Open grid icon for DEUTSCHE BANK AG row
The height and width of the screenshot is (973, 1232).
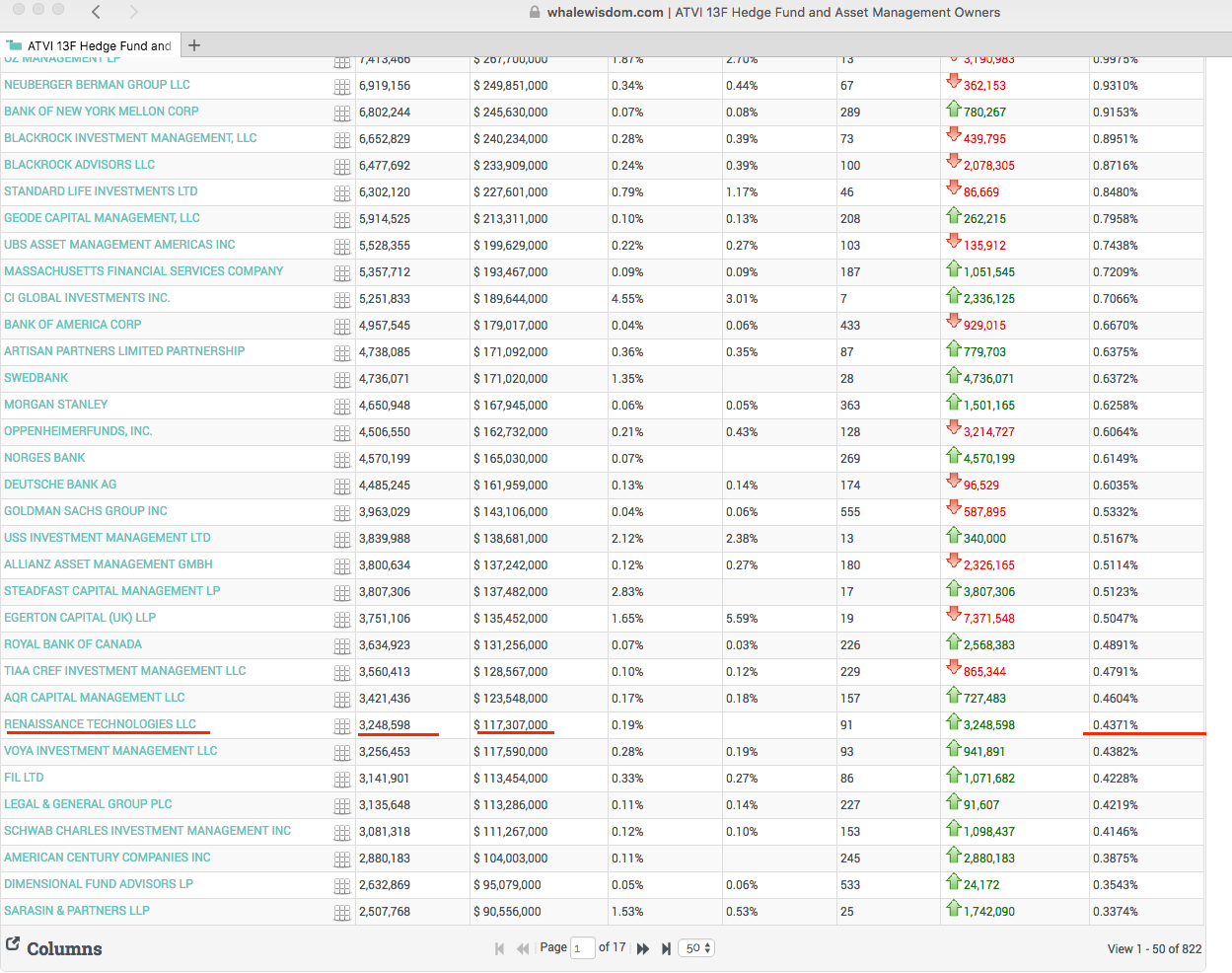pyautogui.click(x=342, y=486)
